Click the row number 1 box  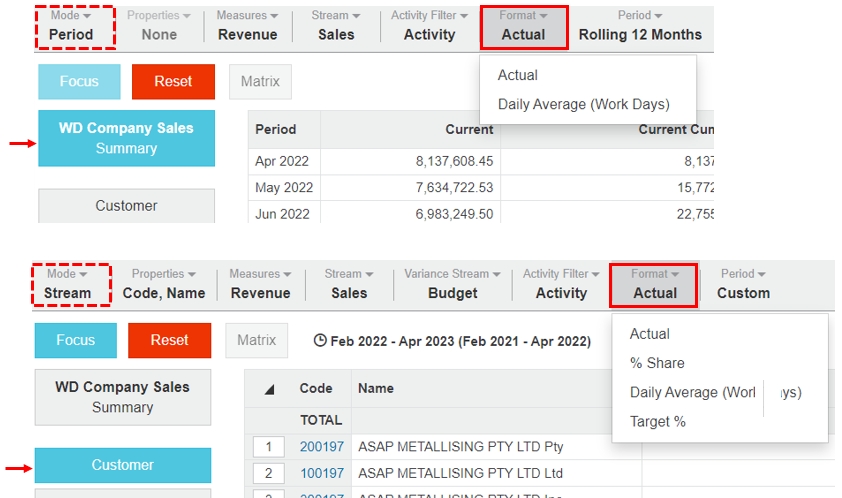[x=268, y=447]
